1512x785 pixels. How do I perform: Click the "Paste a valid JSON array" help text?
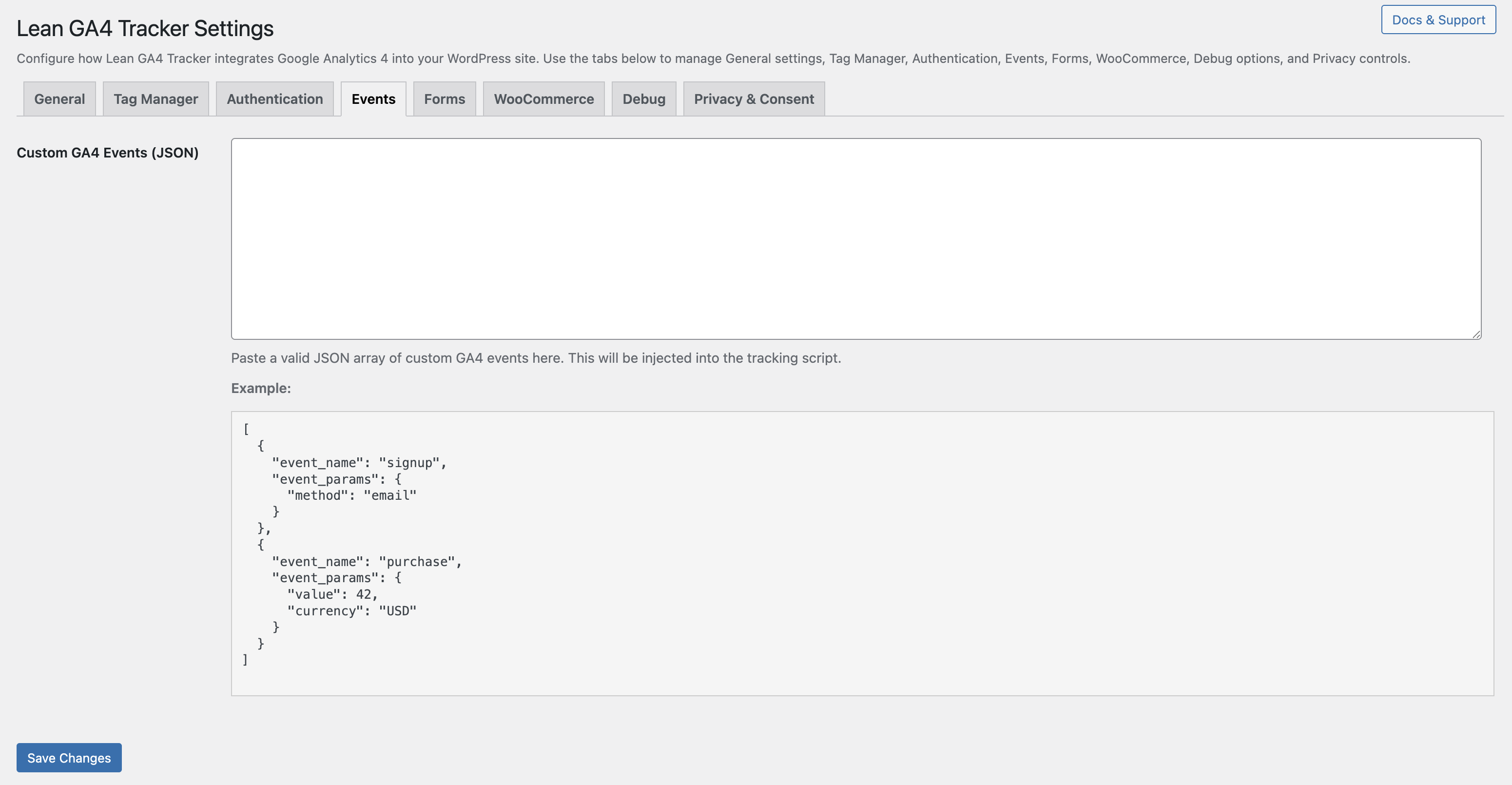[x=535, y=358]
